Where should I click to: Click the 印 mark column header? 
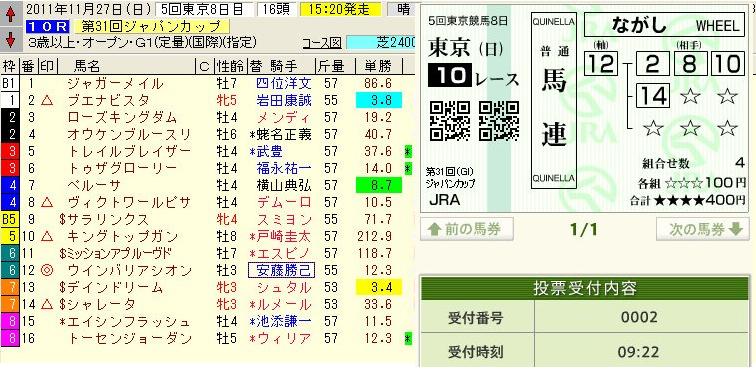click(x=47, y=67)
